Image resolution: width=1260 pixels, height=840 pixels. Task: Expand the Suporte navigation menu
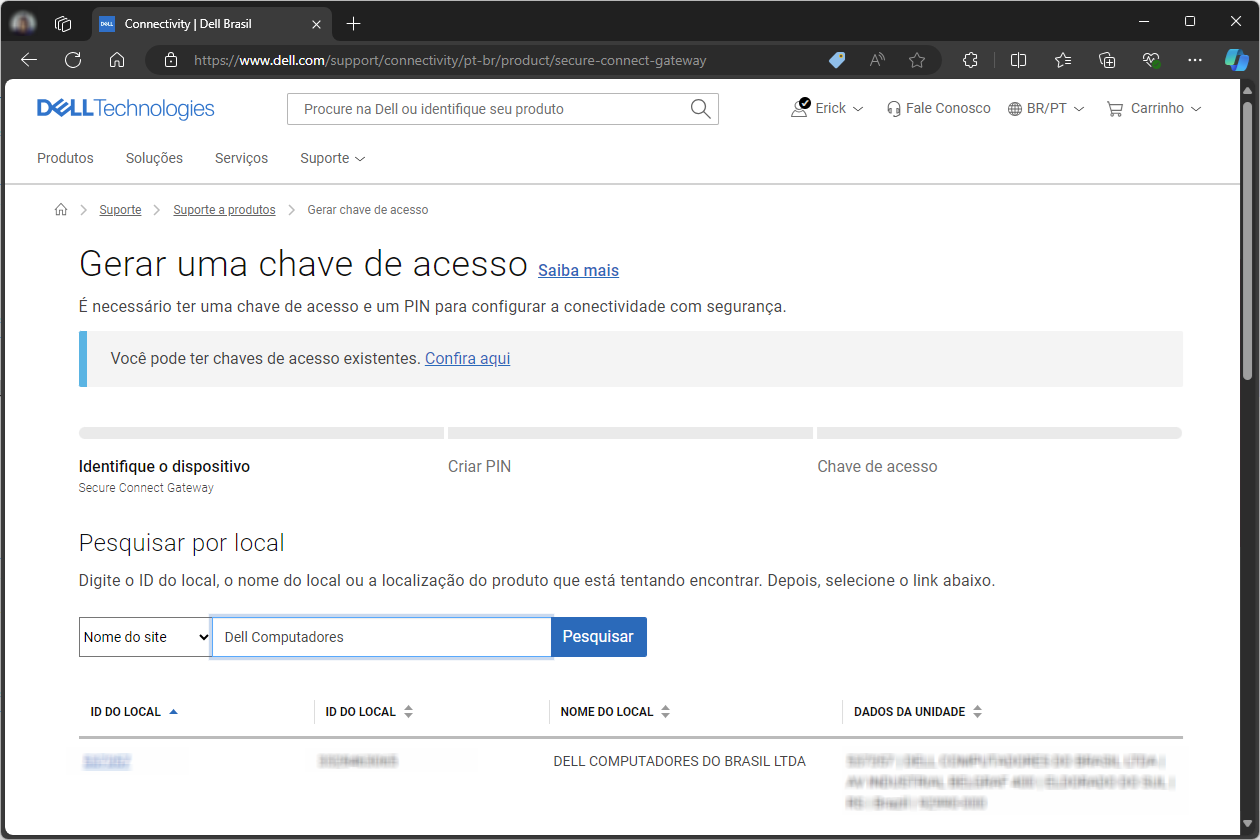[x=332, y=158]
